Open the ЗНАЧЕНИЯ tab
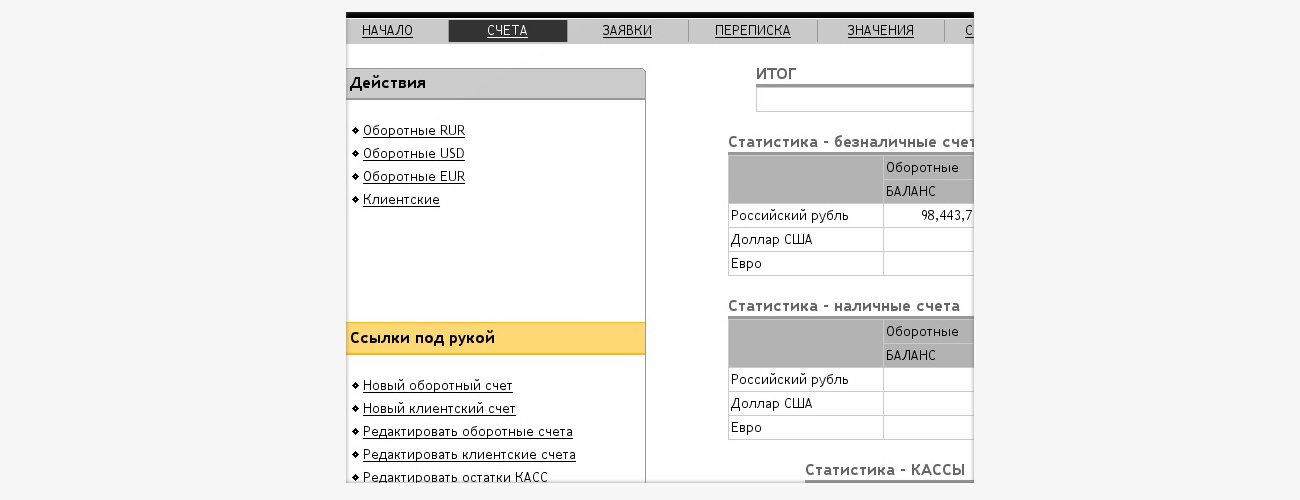This screenshot has width=1300, height=500. coord(880,31)
